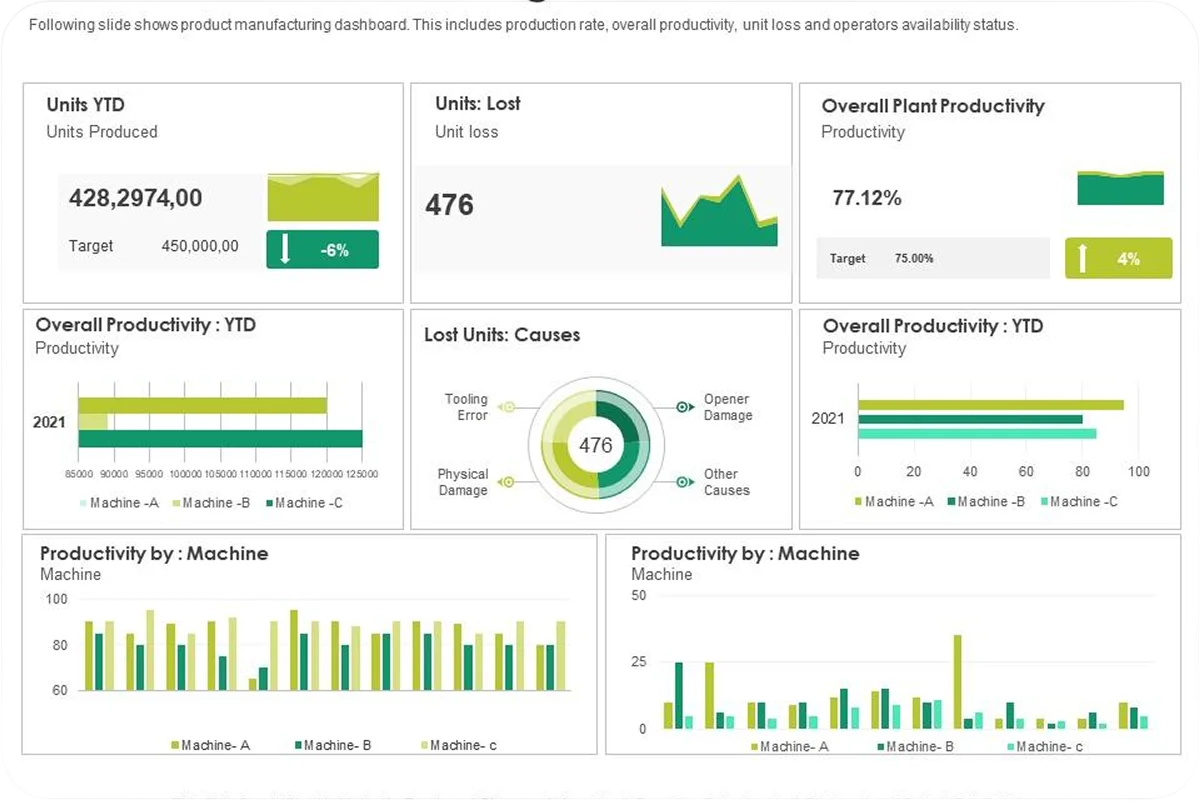The height and width of the screenshot is (801, 1200).
Task: Click the Overall Plant Productivity mini area chart
Action: click(1120, 188)
